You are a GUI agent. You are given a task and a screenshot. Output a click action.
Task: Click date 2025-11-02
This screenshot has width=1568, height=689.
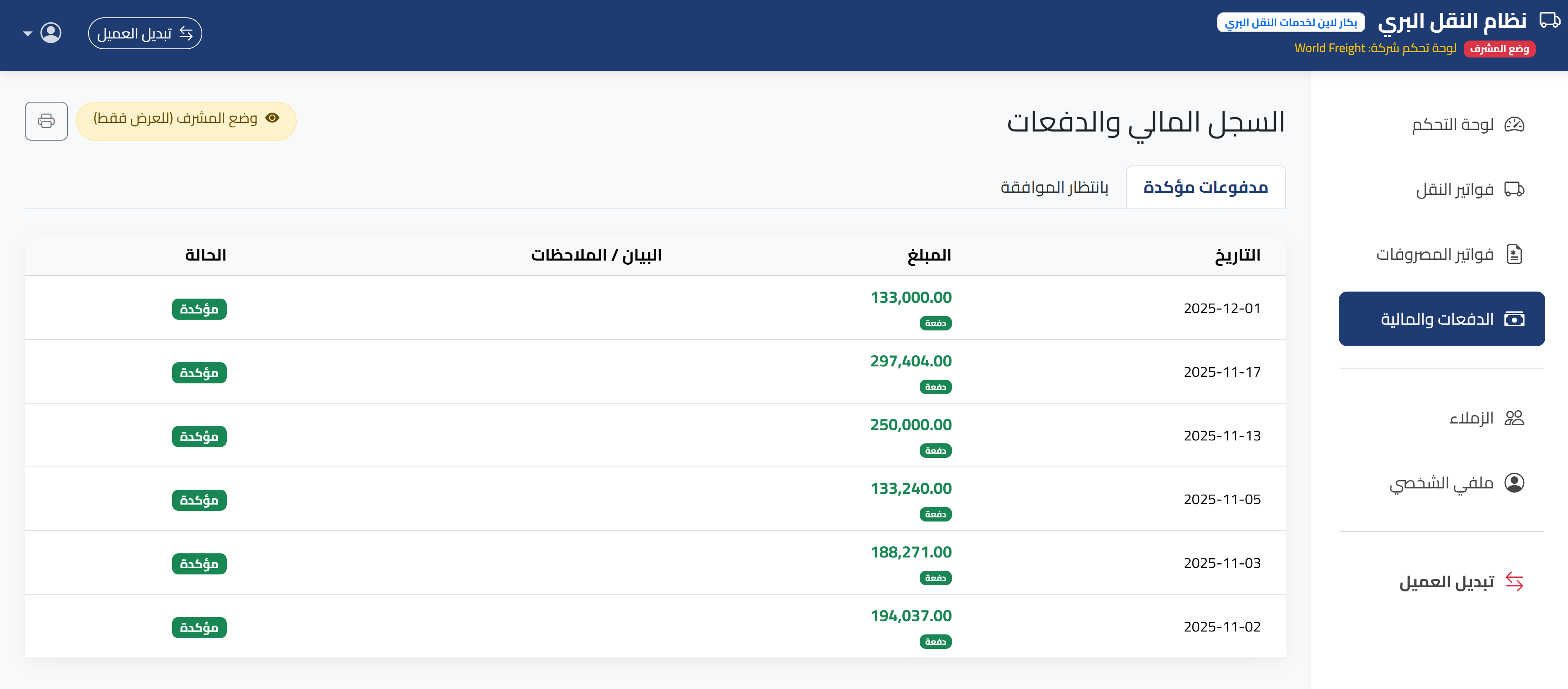(x=1222, y=627)
